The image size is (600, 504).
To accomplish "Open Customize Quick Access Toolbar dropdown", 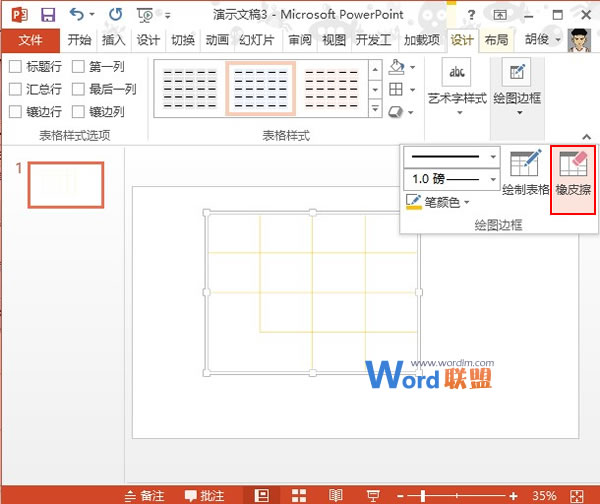I will click(168, 15).
